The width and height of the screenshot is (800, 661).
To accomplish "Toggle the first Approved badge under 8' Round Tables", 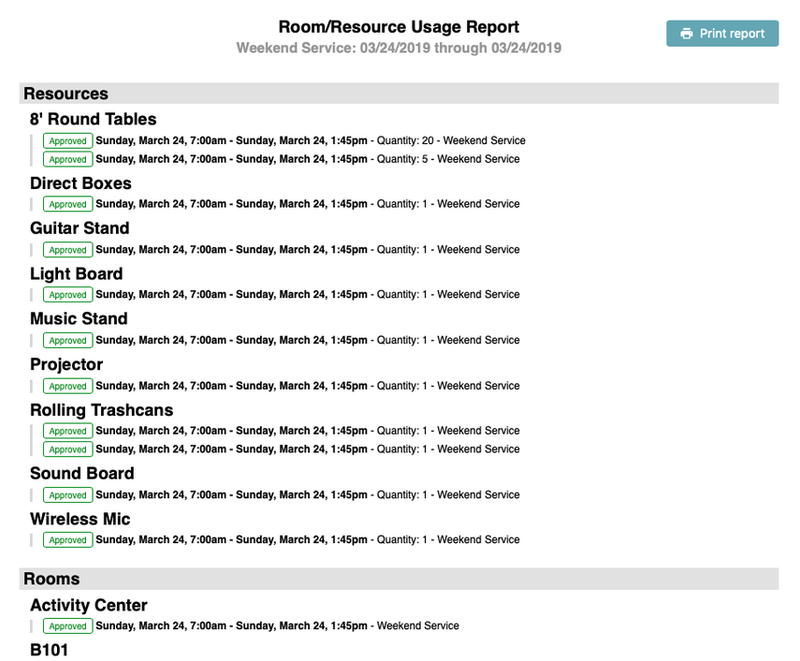I will 67,140.
